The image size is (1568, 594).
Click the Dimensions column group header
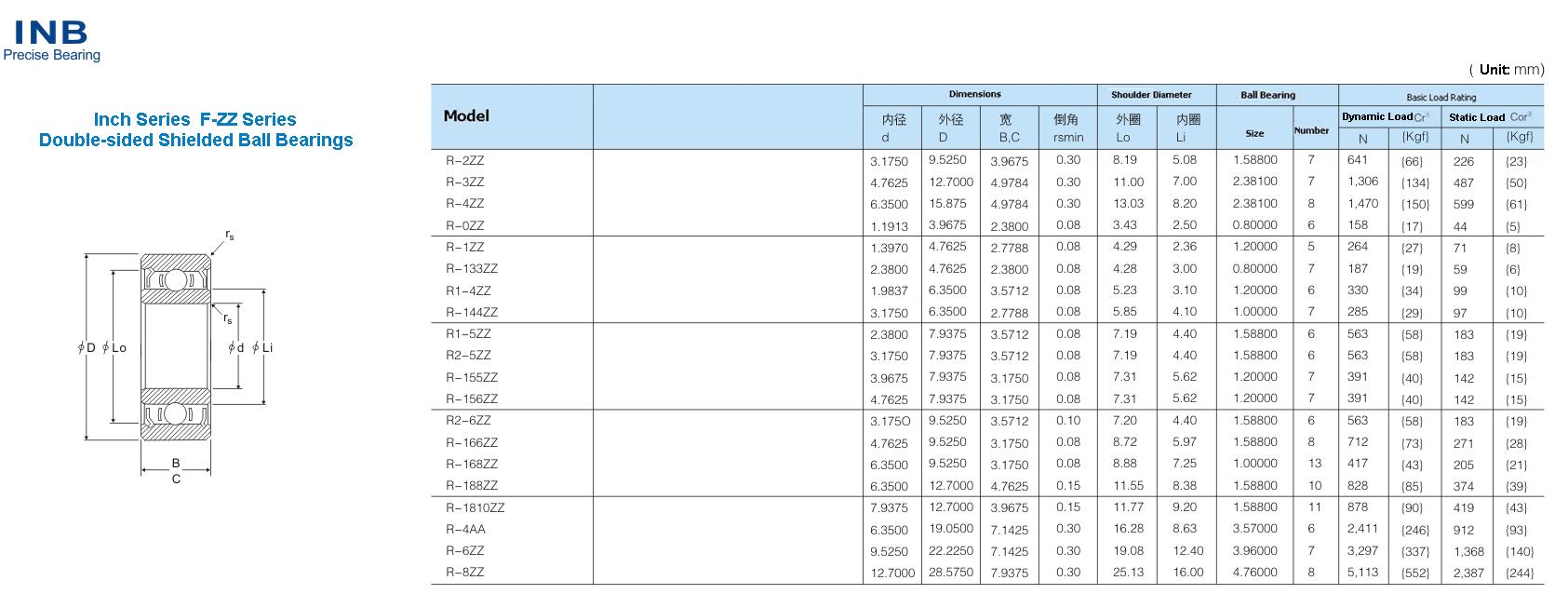[974, 94]
